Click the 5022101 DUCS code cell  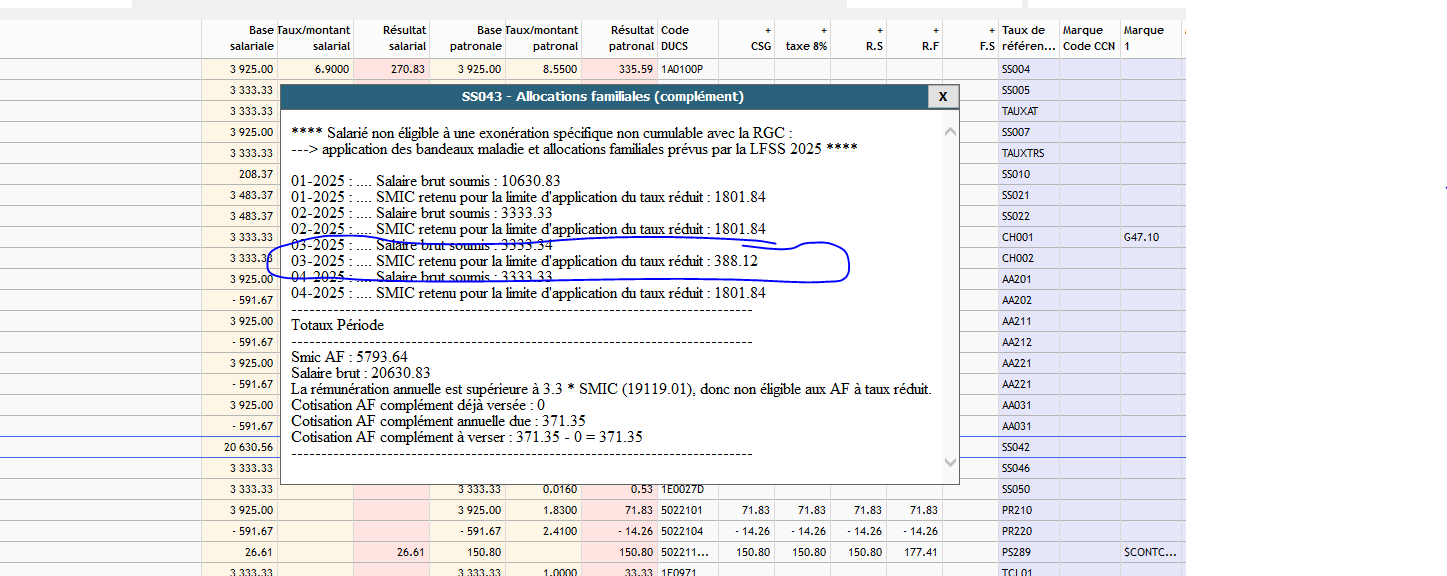[x=688, y=510]
